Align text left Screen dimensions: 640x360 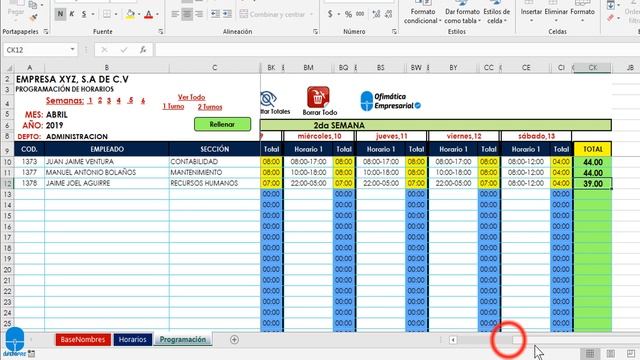pos(175,14)
